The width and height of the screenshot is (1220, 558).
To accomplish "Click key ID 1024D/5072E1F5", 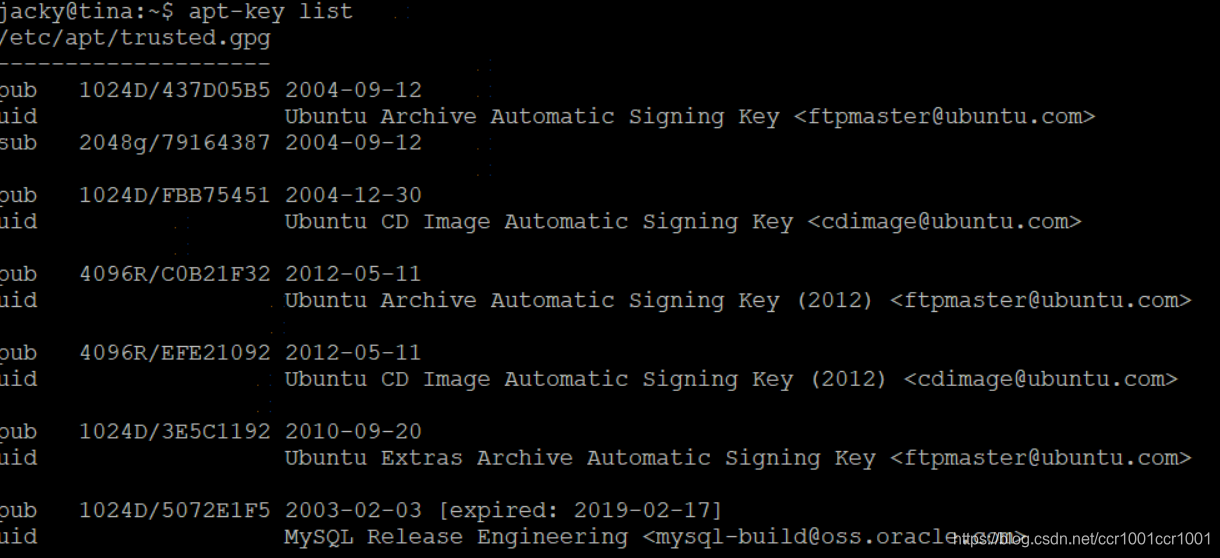I will [x=174, y=511].
